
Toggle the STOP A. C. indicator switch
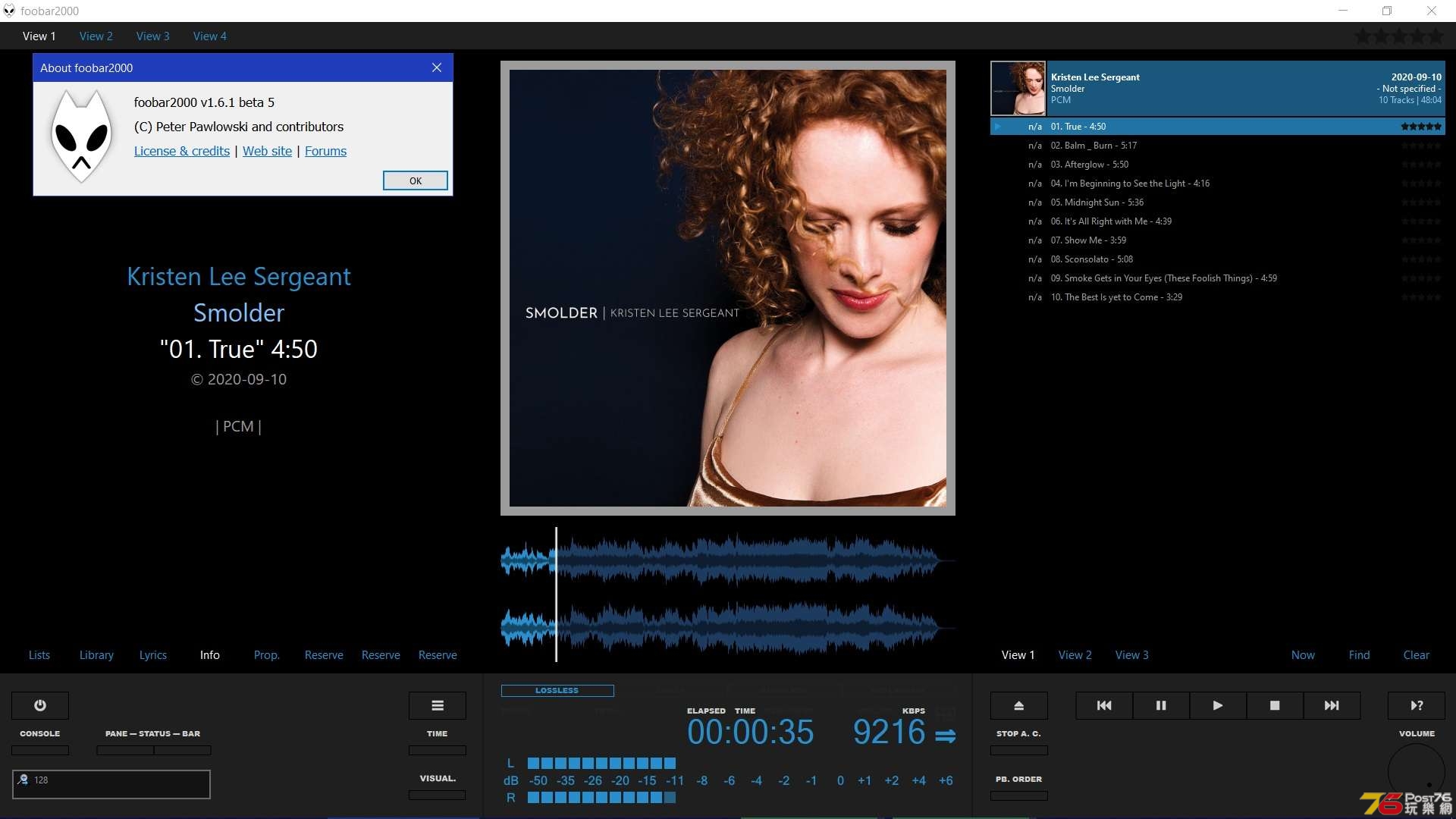pos(1019,750)
